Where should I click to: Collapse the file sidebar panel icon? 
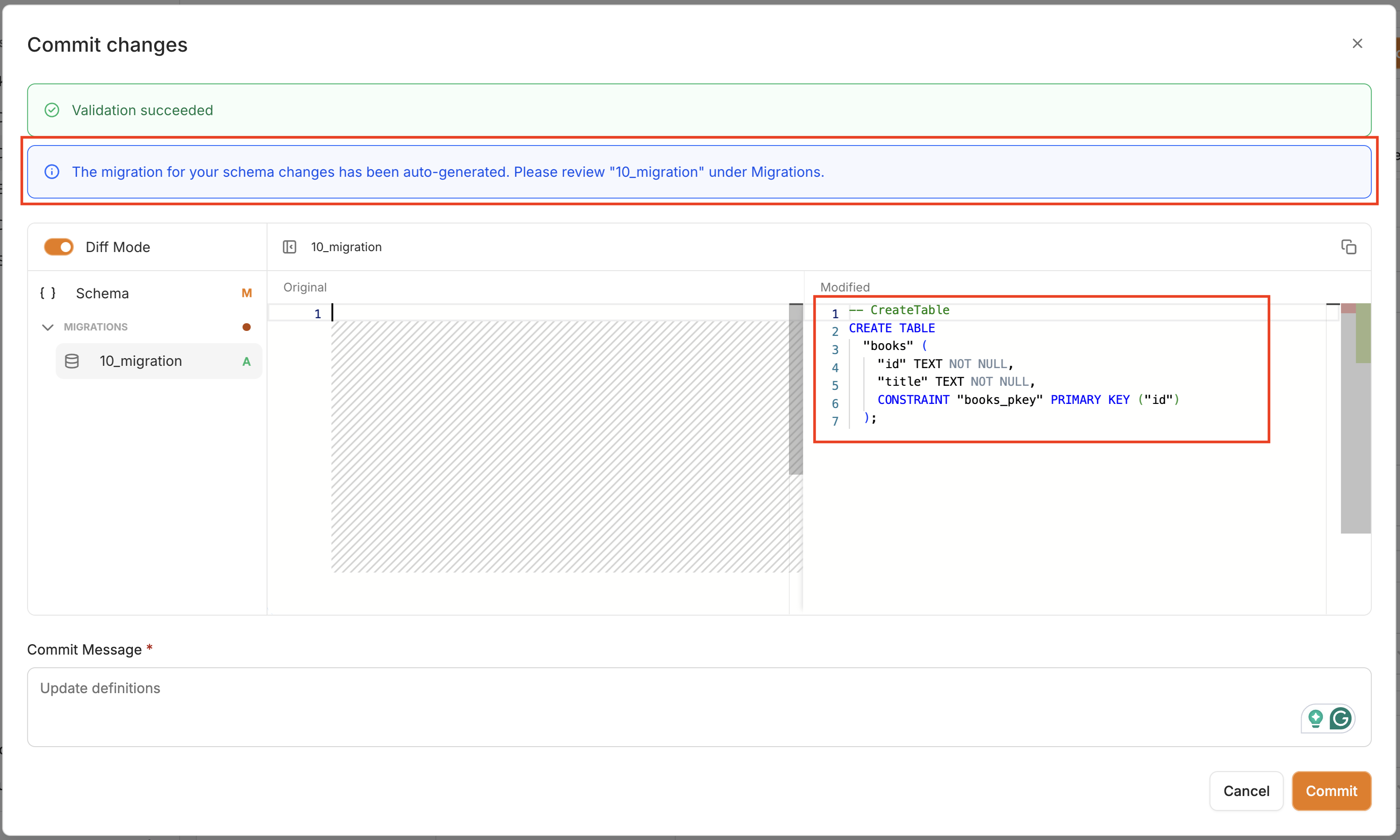tap(289, 247)
